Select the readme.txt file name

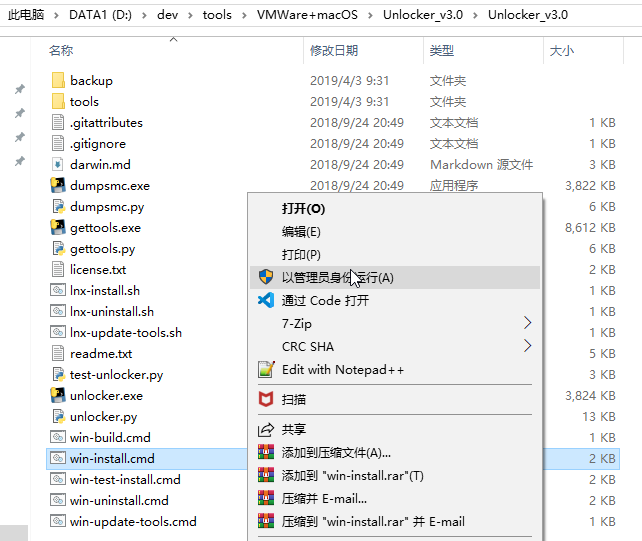tap(101, 353)
